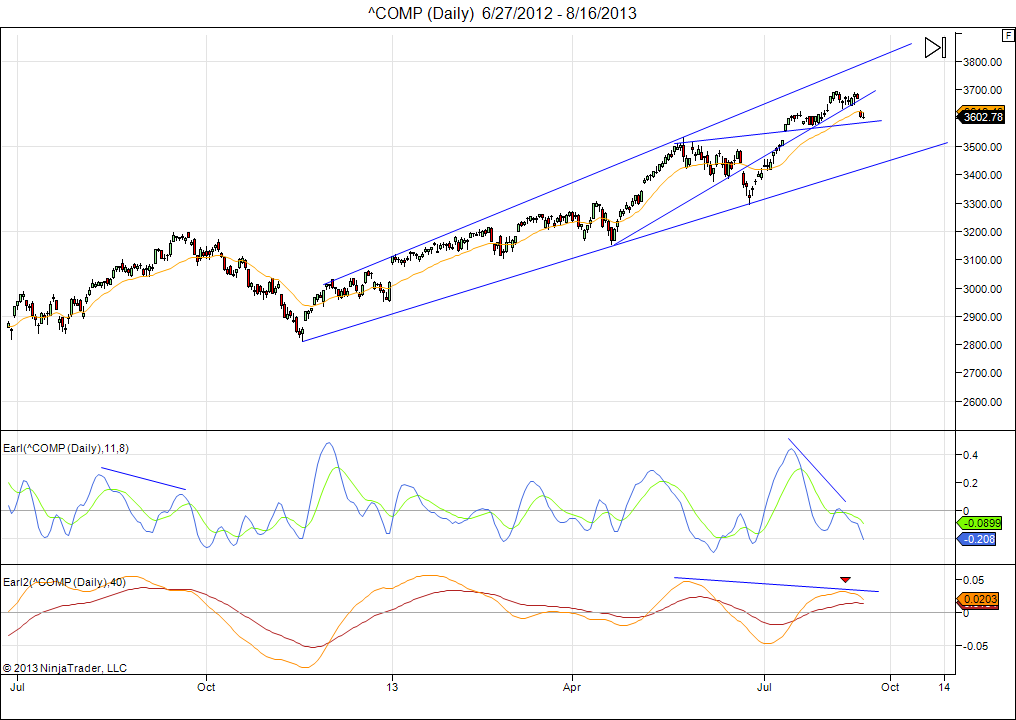Click the blue -0.208 value marker

coord(979,539)
